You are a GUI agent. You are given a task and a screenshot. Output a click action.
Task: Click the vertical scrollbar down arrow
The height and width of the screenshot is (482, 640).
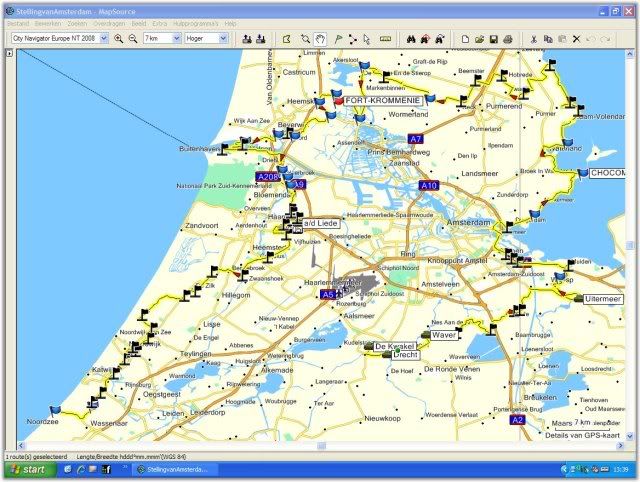pyautogui.click(x=630, y=436)
